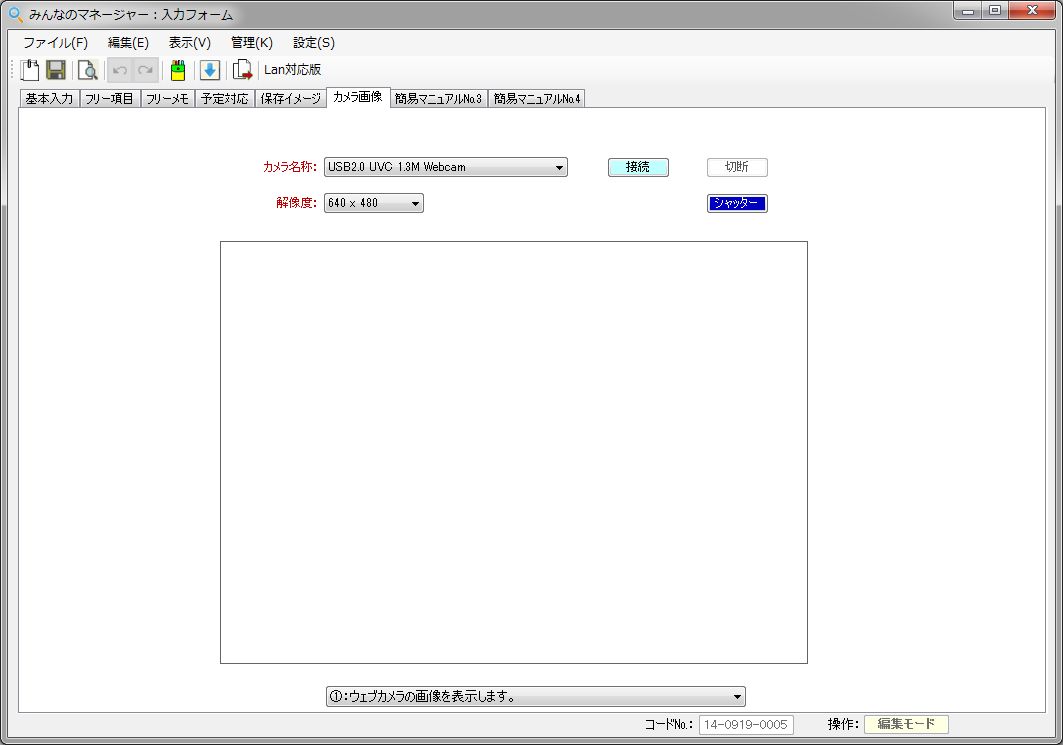Image resolution: width=1063 pixels, height=745 pixels.
Task: Click the green and yellow toolbar icon
Action: tap(177, 70)
